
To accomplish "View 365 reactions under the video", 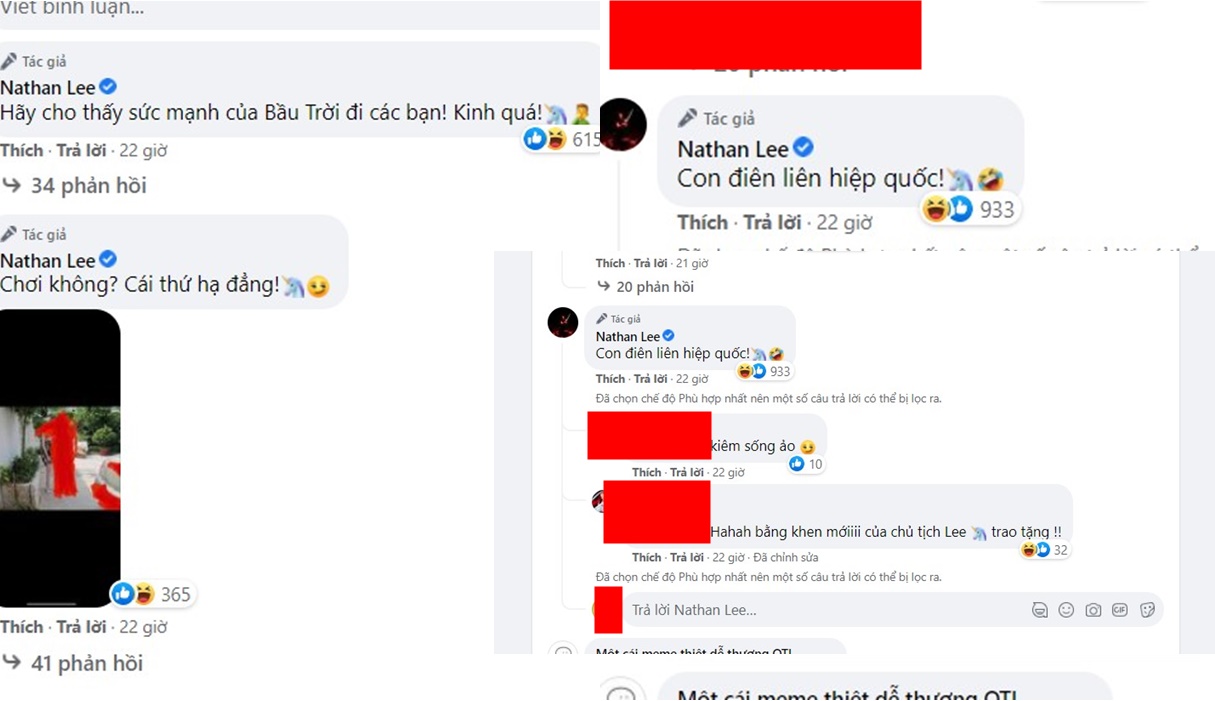I will [x=152, y=594].
